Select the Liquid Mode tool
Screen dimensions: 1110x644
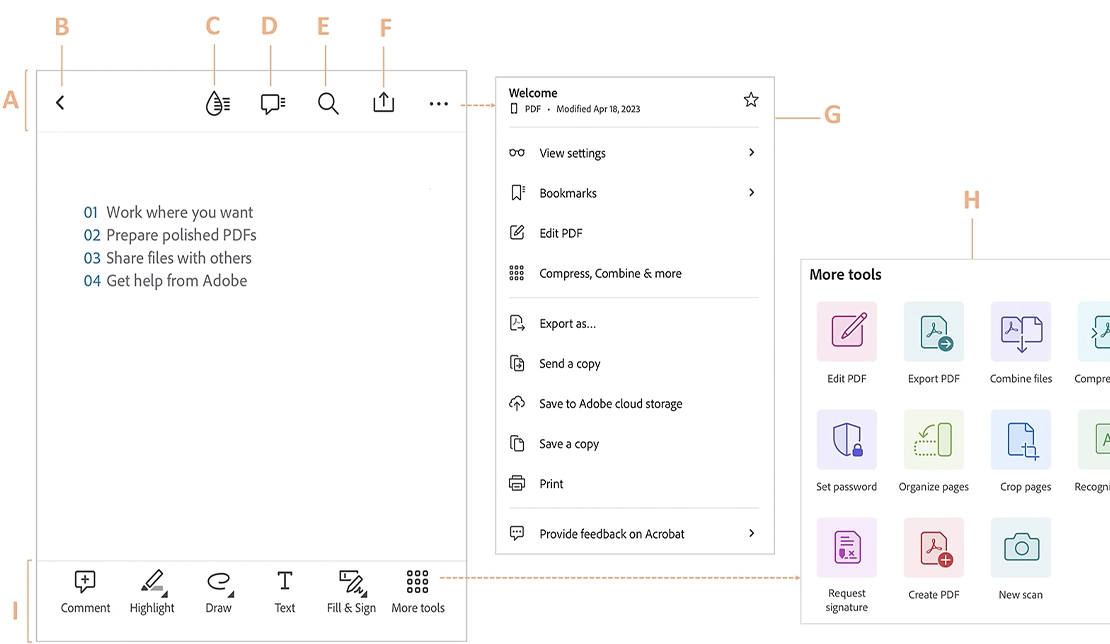[217, 102]
